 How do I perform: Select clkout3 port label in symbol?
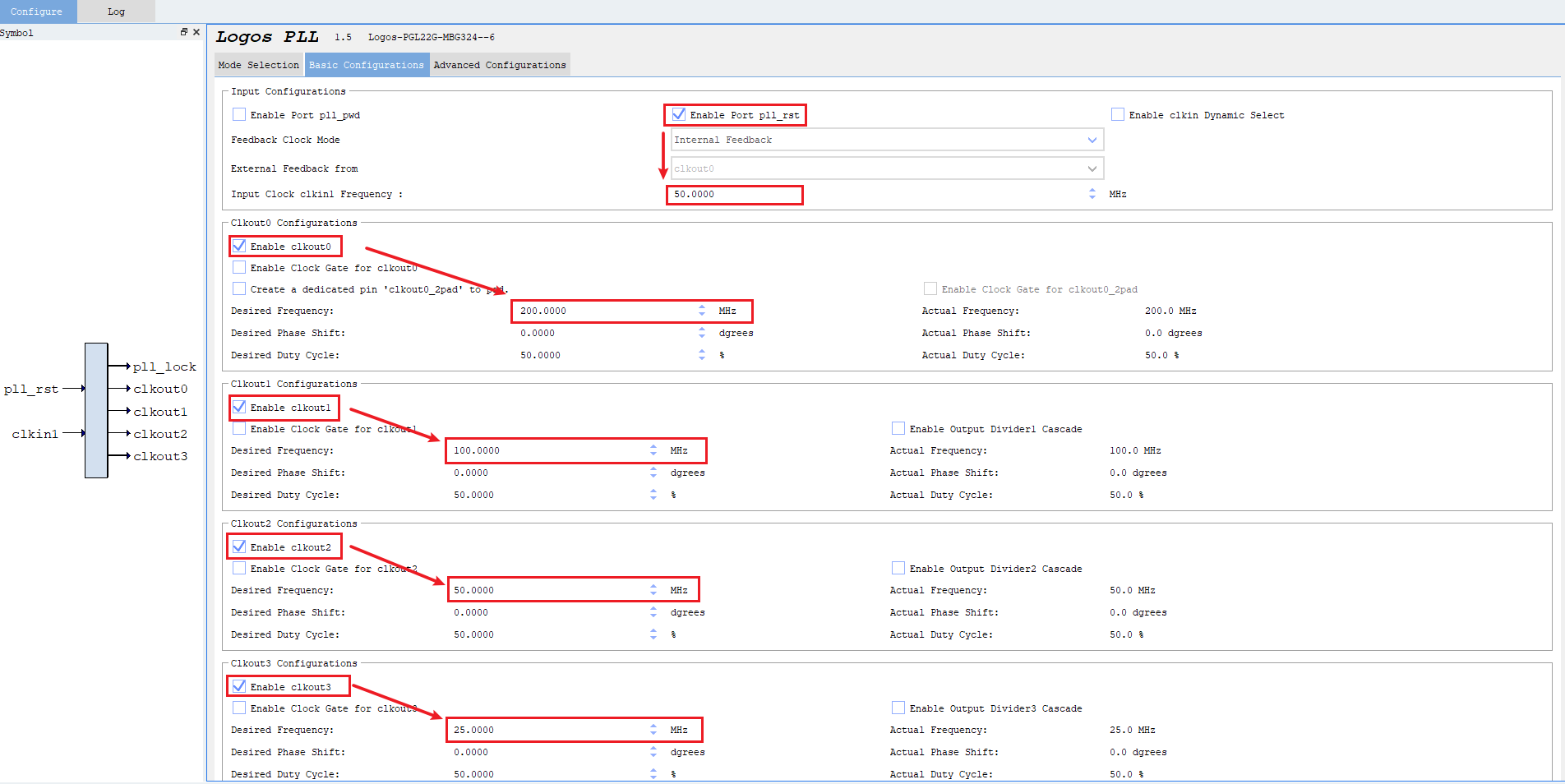[x=160, y=456]
